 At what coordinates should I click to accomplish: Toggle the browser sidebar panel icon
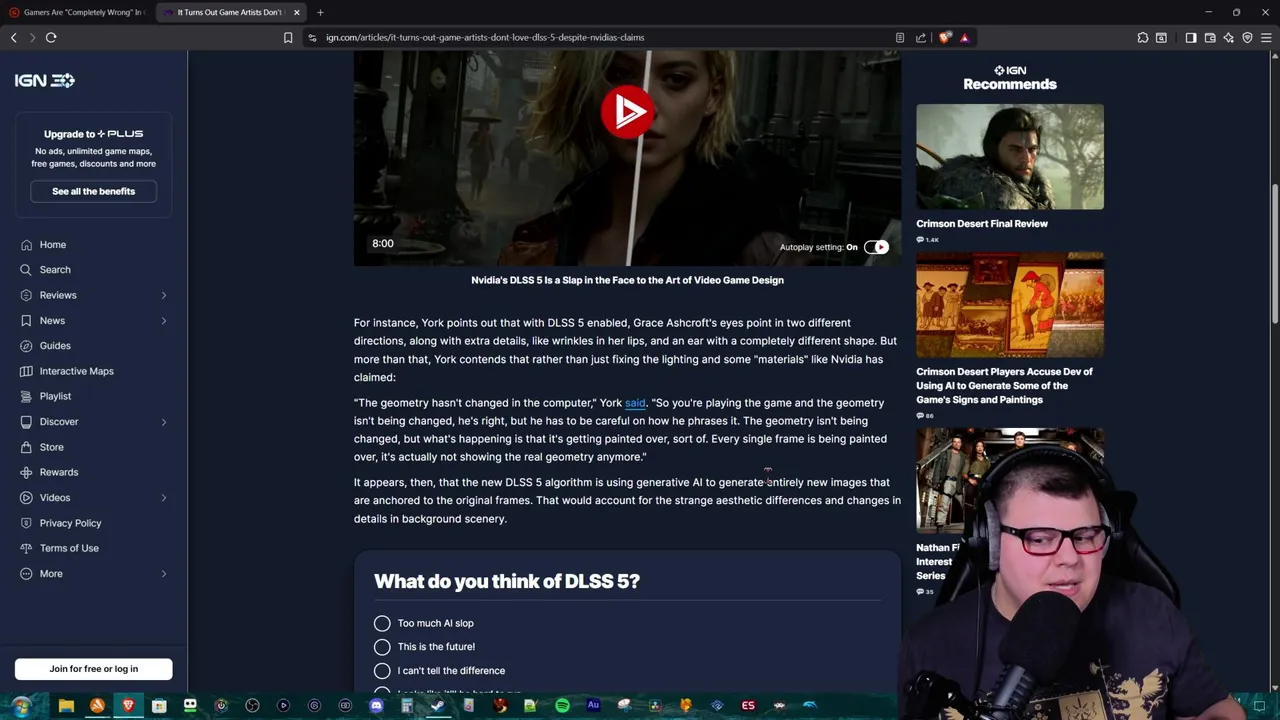pos(1191,37)
